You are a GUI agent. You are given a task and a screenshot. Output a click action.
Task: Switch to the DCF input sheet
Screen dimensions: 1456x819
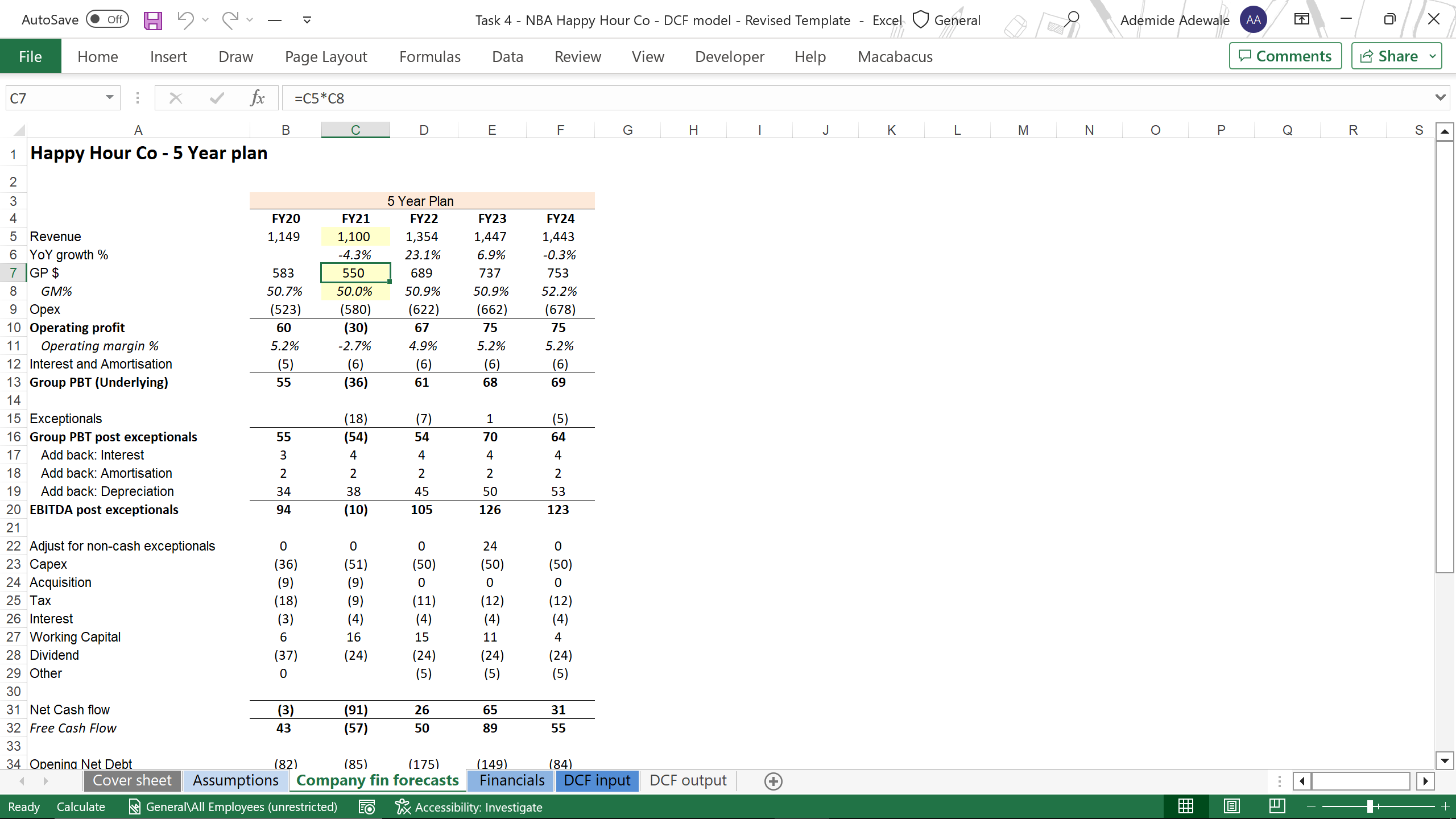(x=597, y=780)
